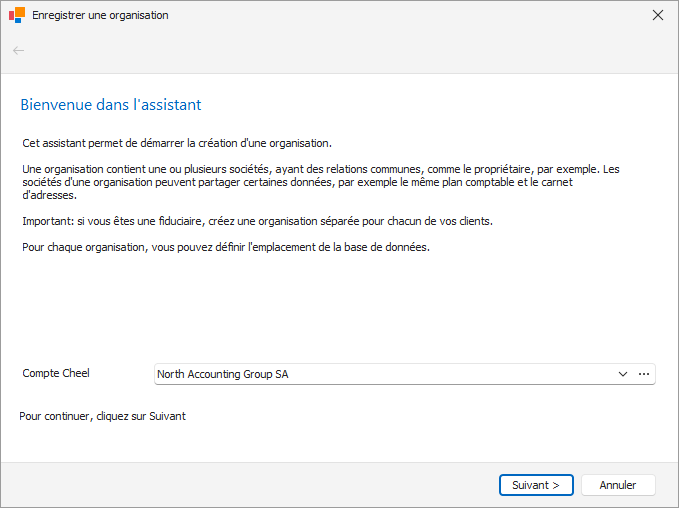The height and width of the screenshot is (508, 679).
Task: Click the Compte Cheel field label
Action: pyautogui.click(x=56, y=373)
